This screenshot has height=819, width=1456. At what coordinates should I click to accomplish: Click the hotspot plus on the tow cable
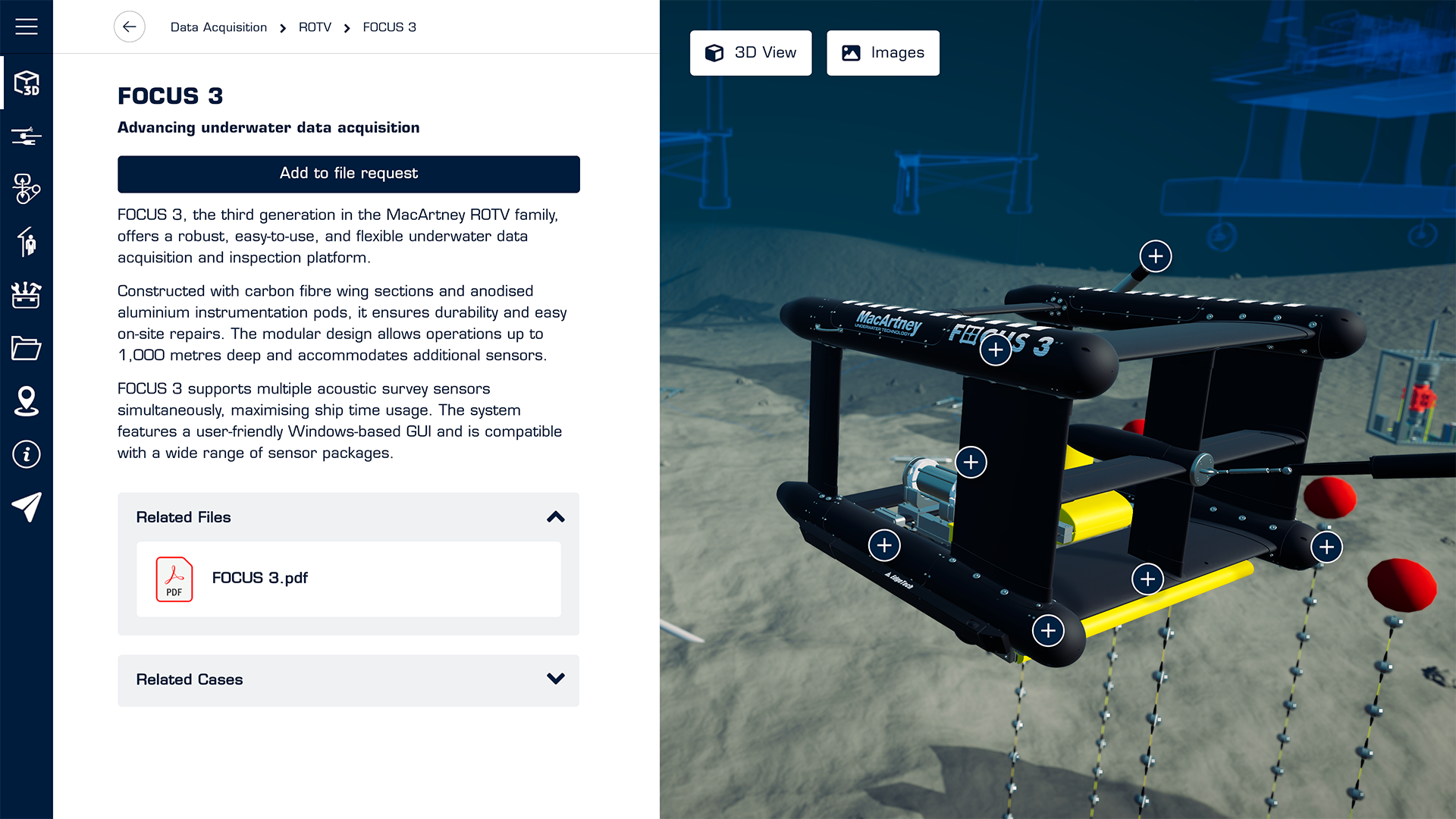pos(1156,256)
